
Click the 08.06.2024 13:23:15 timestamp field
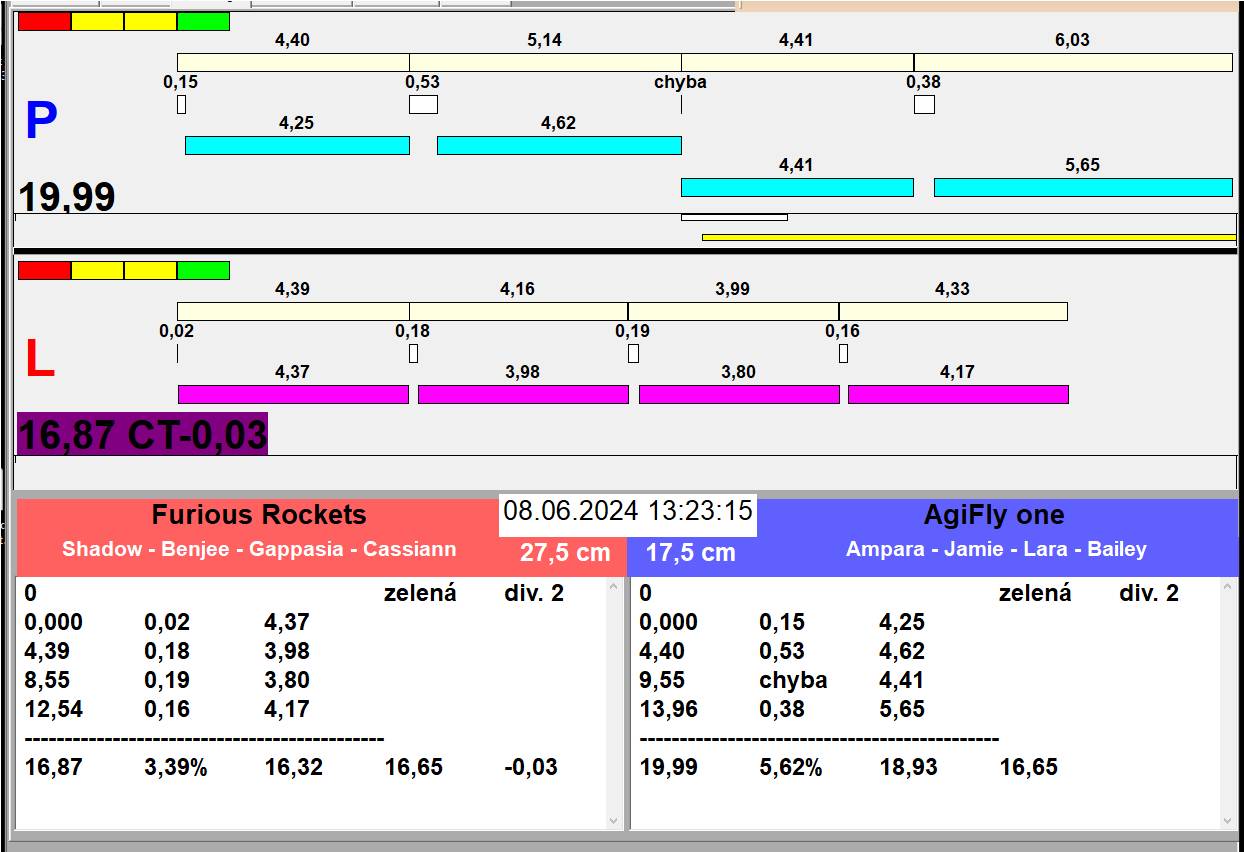click(x=627, y=511)
